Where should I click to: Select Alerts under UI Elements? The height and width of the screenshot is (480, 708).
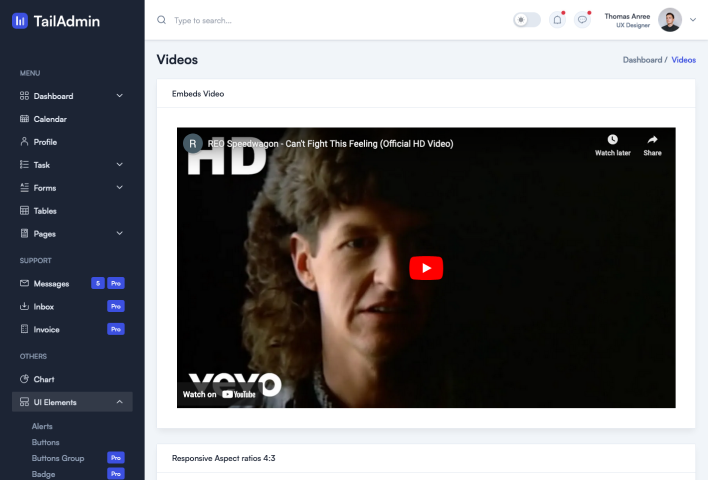[42, 426]
